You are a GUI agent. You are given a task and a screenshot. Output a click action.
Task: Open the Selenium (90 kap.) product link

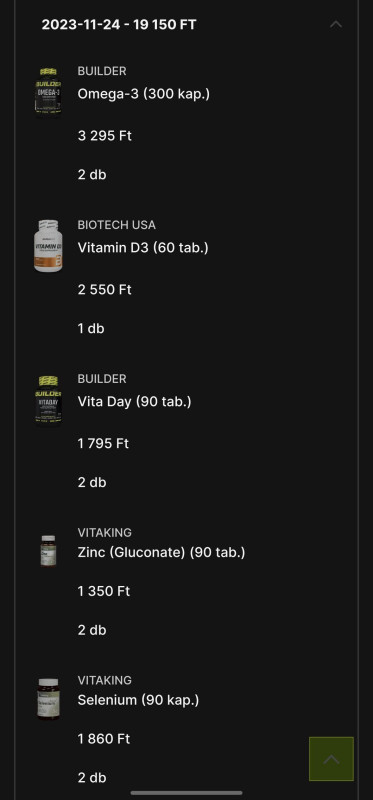point(138,700)
